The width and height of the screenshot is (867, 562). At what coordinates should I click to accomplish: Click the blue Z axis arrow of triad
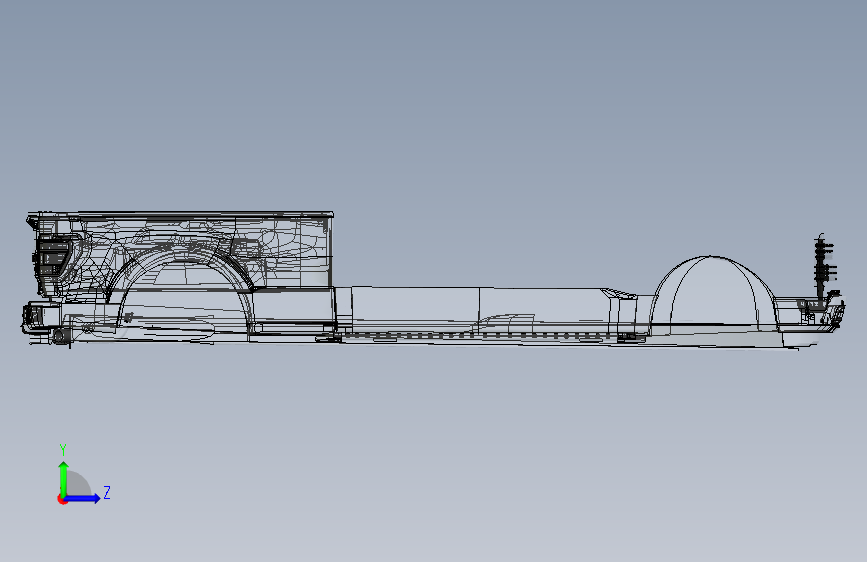[83, 498]
